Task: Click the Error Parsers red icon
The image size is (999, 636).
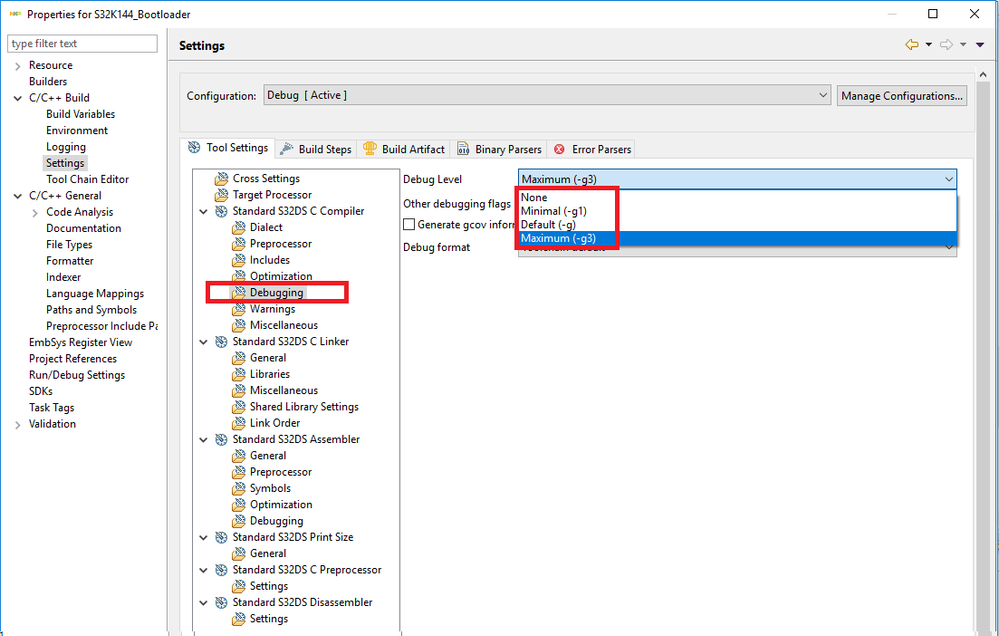Action: 559,149
